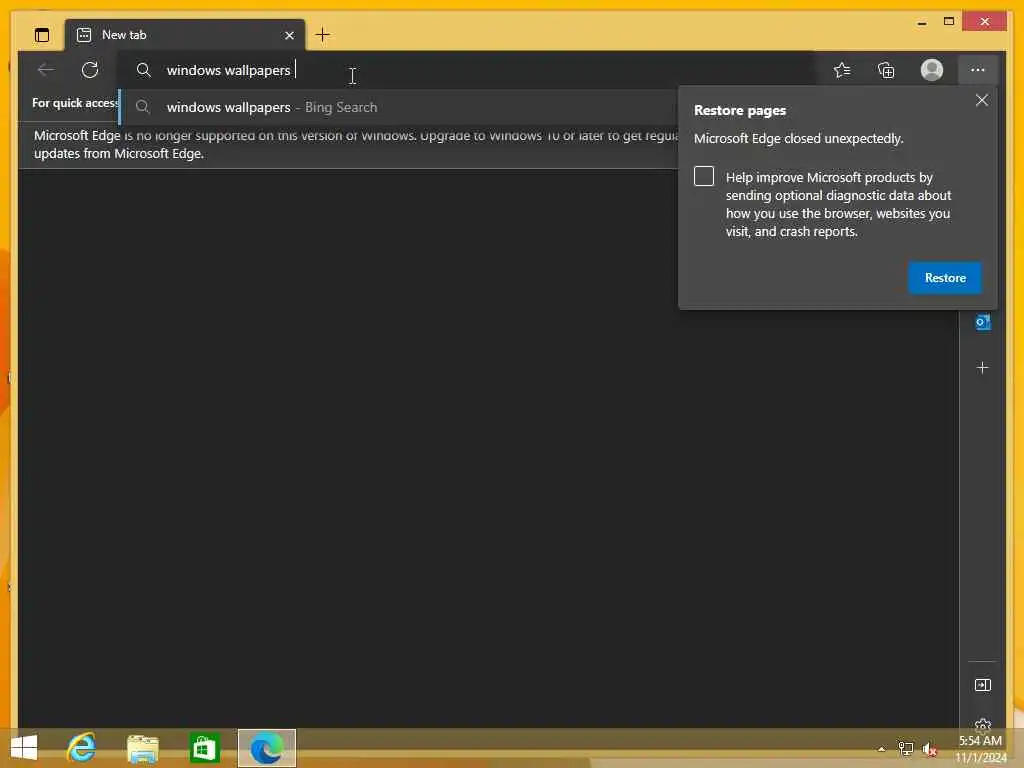Open the Windows Start button
1024x768 pixels.
25,748
